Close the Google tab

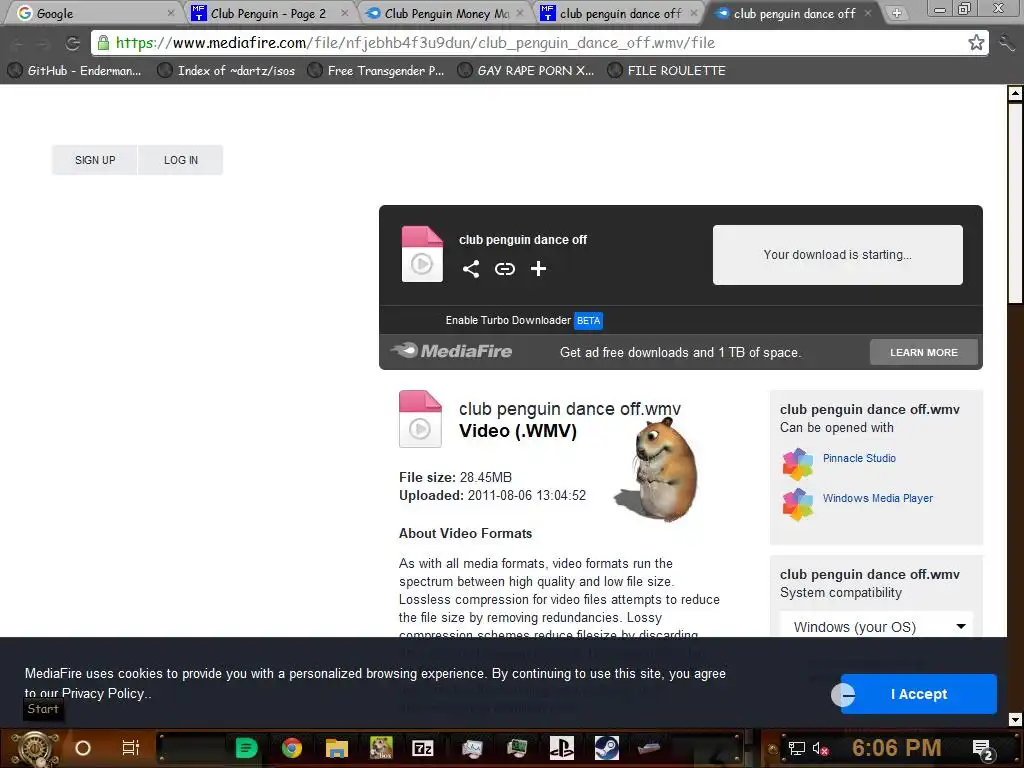[170, 12]
